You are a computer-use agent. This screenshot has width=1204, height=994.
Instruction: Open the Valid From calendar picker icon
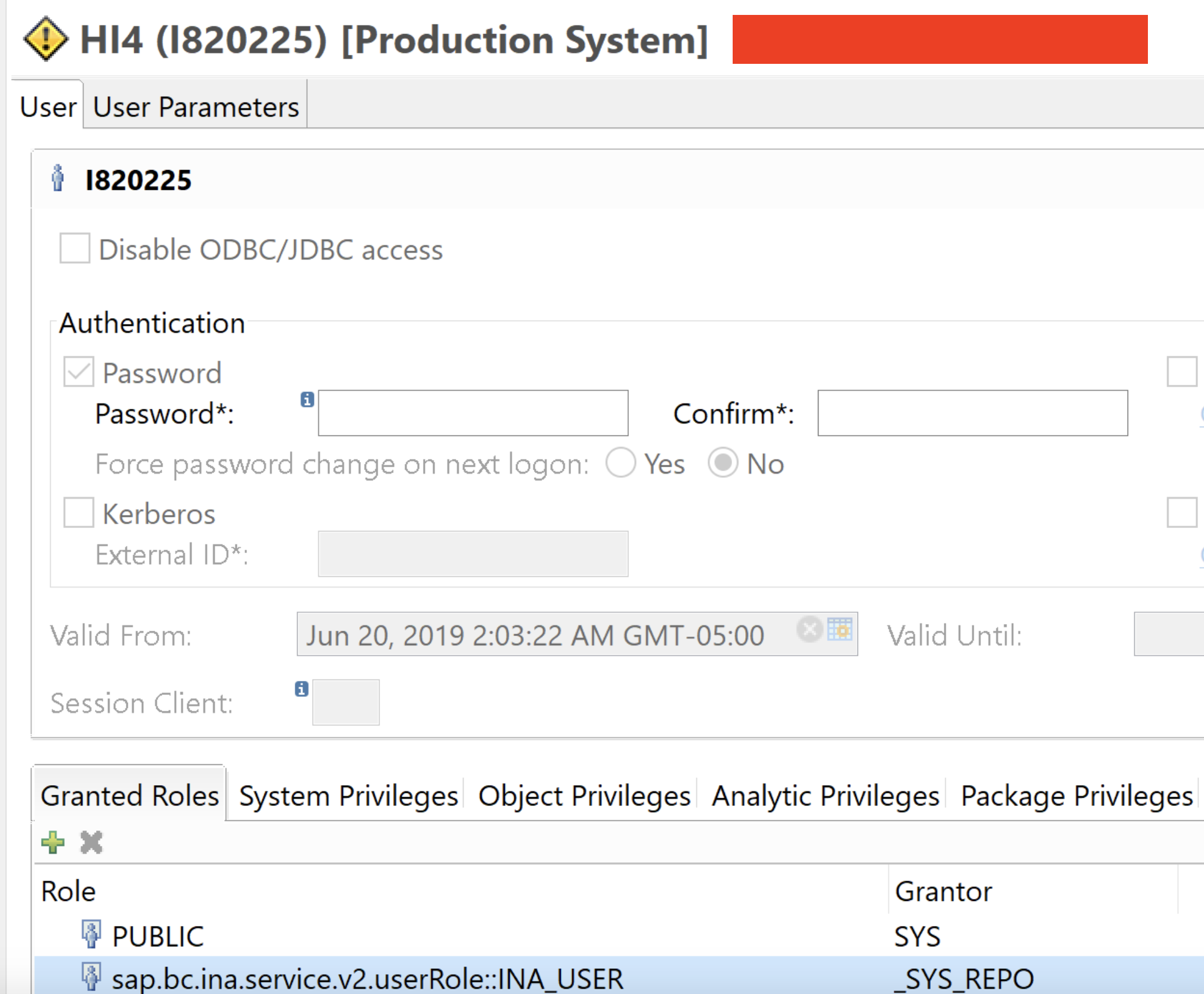point(840,629)
